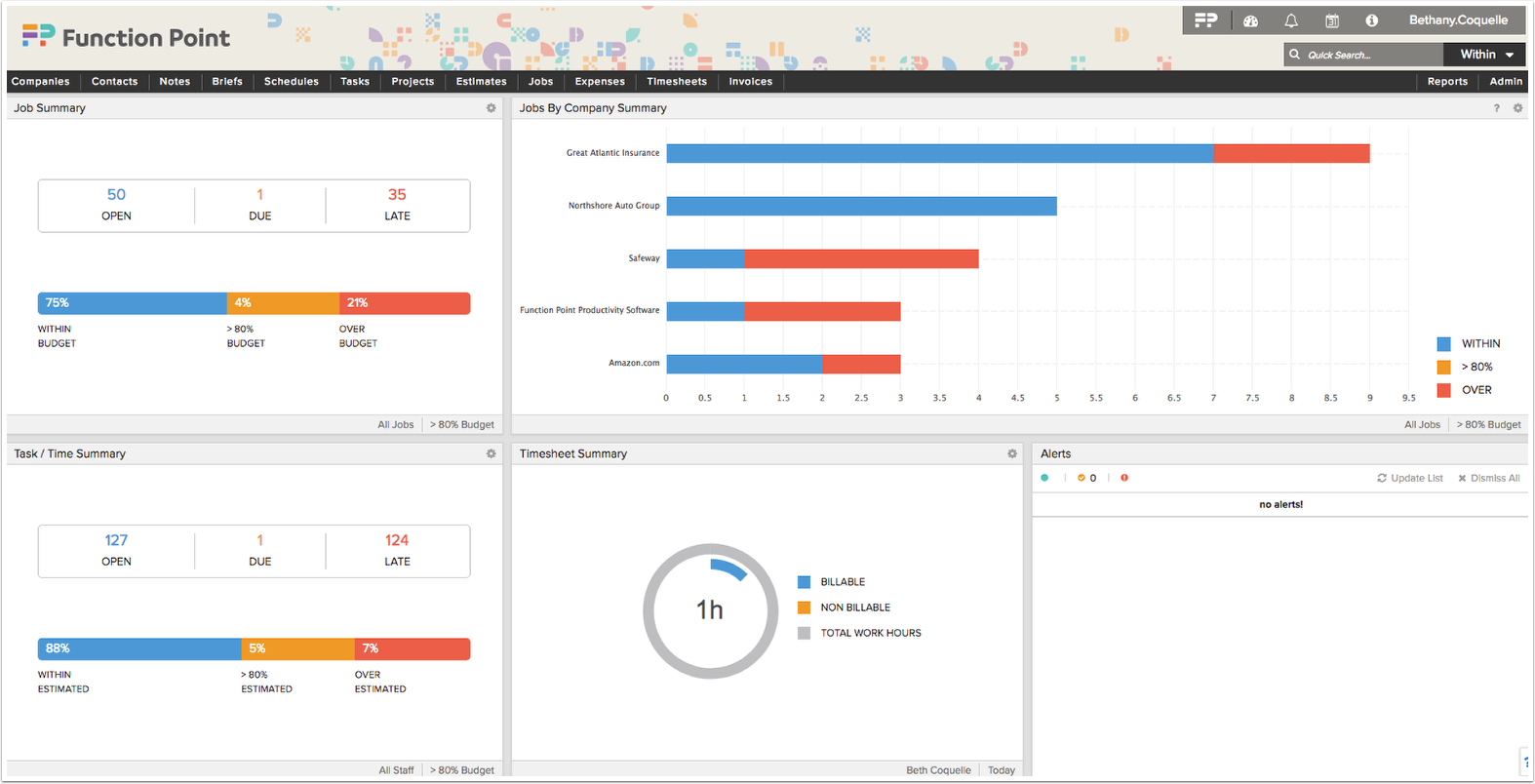The height and width of the screenshot is (784, 1535).
Task: Open Job Summary settings gear
Action: (492, 108)
